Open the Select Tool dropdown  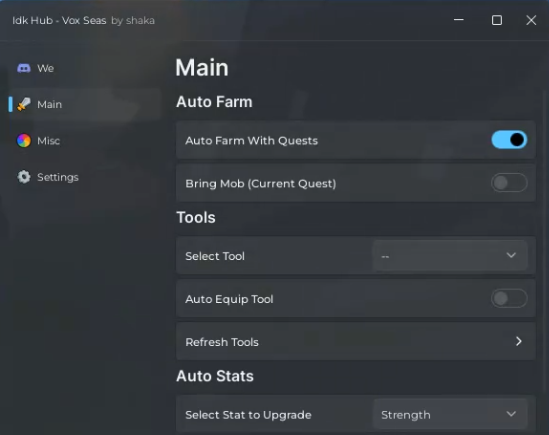[x=450, y=256]
